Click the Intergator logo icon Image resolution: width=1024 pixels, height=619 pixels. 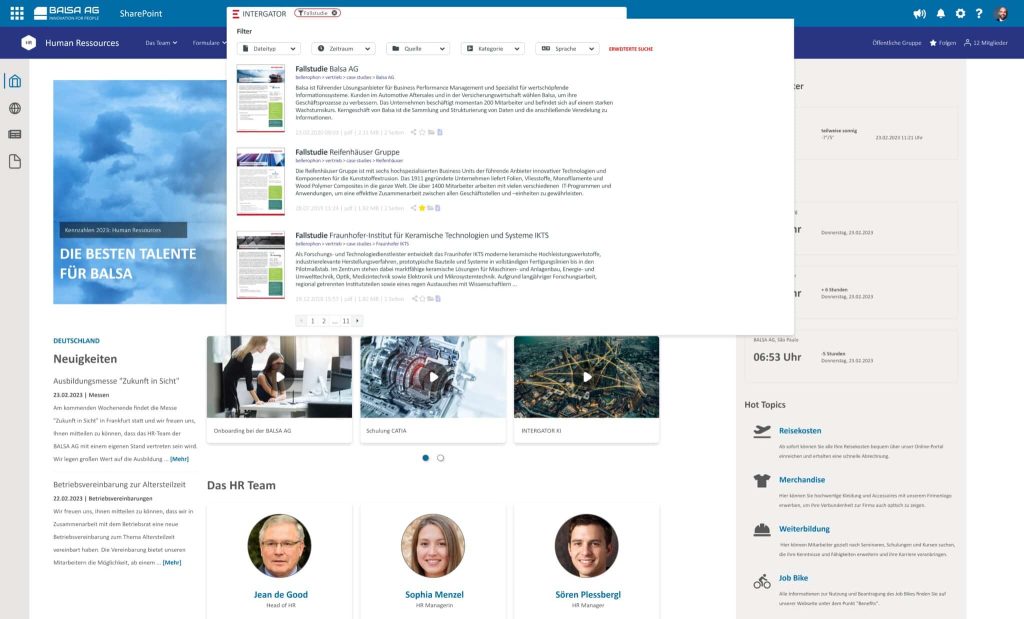point(236,13)
